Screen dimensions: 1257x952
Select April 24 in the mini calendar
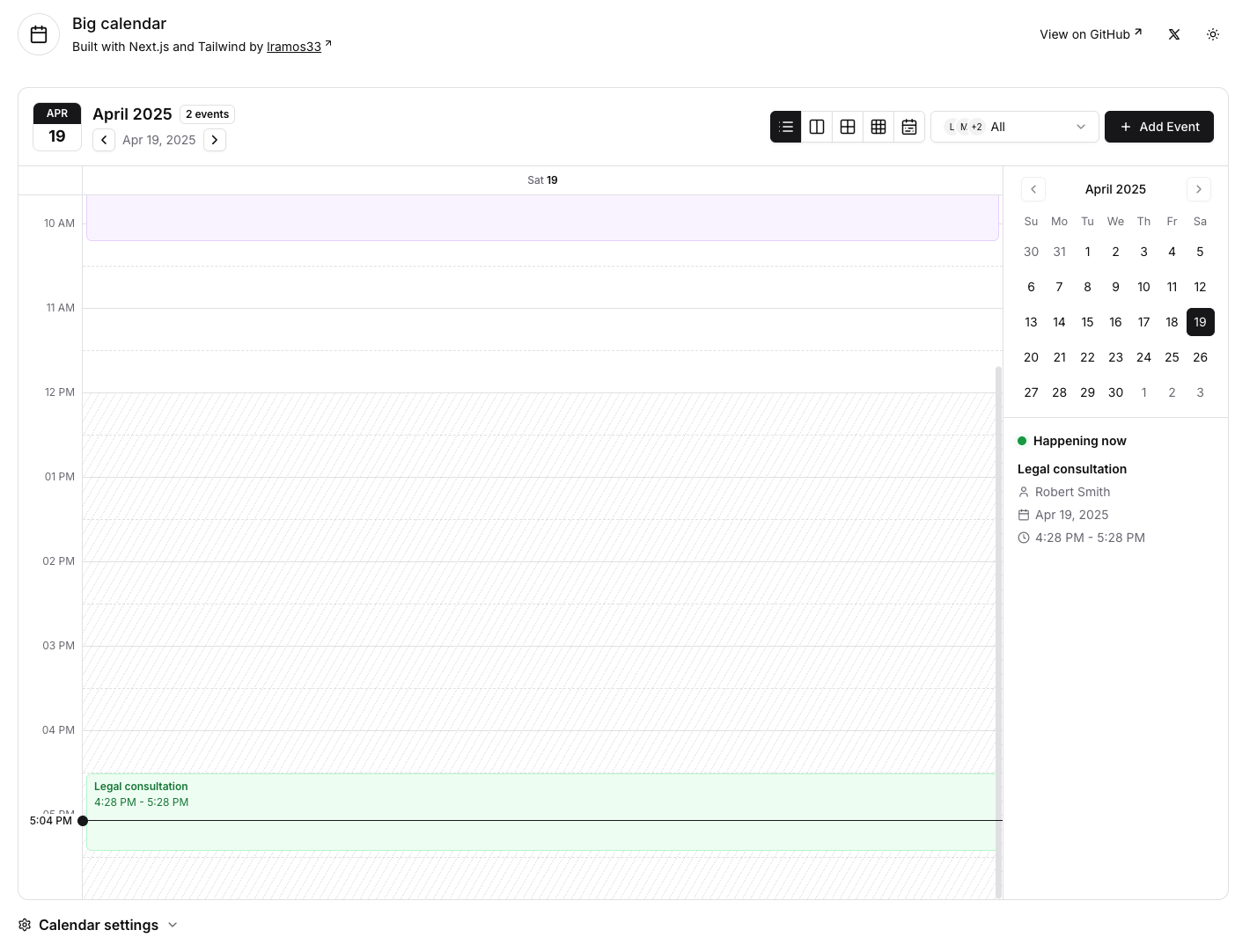tap(1144, 357)
